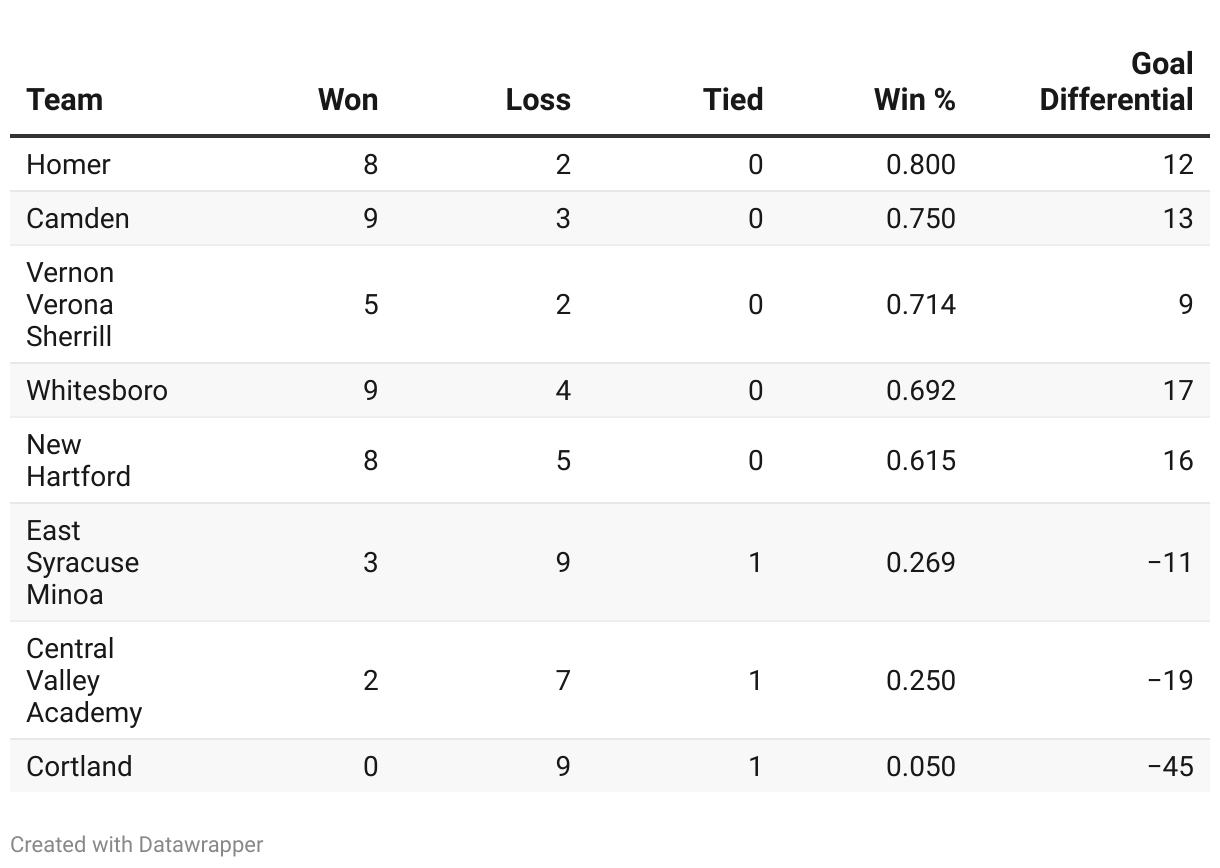1220x868 pixels.
Task: Select Camden's 0.750 win percentage
Action: (x=921, y=218)
